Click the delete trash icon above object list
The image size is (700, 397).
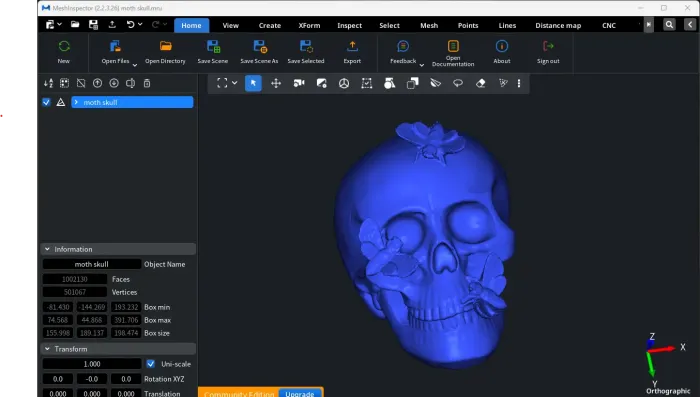tap(147, 83)
